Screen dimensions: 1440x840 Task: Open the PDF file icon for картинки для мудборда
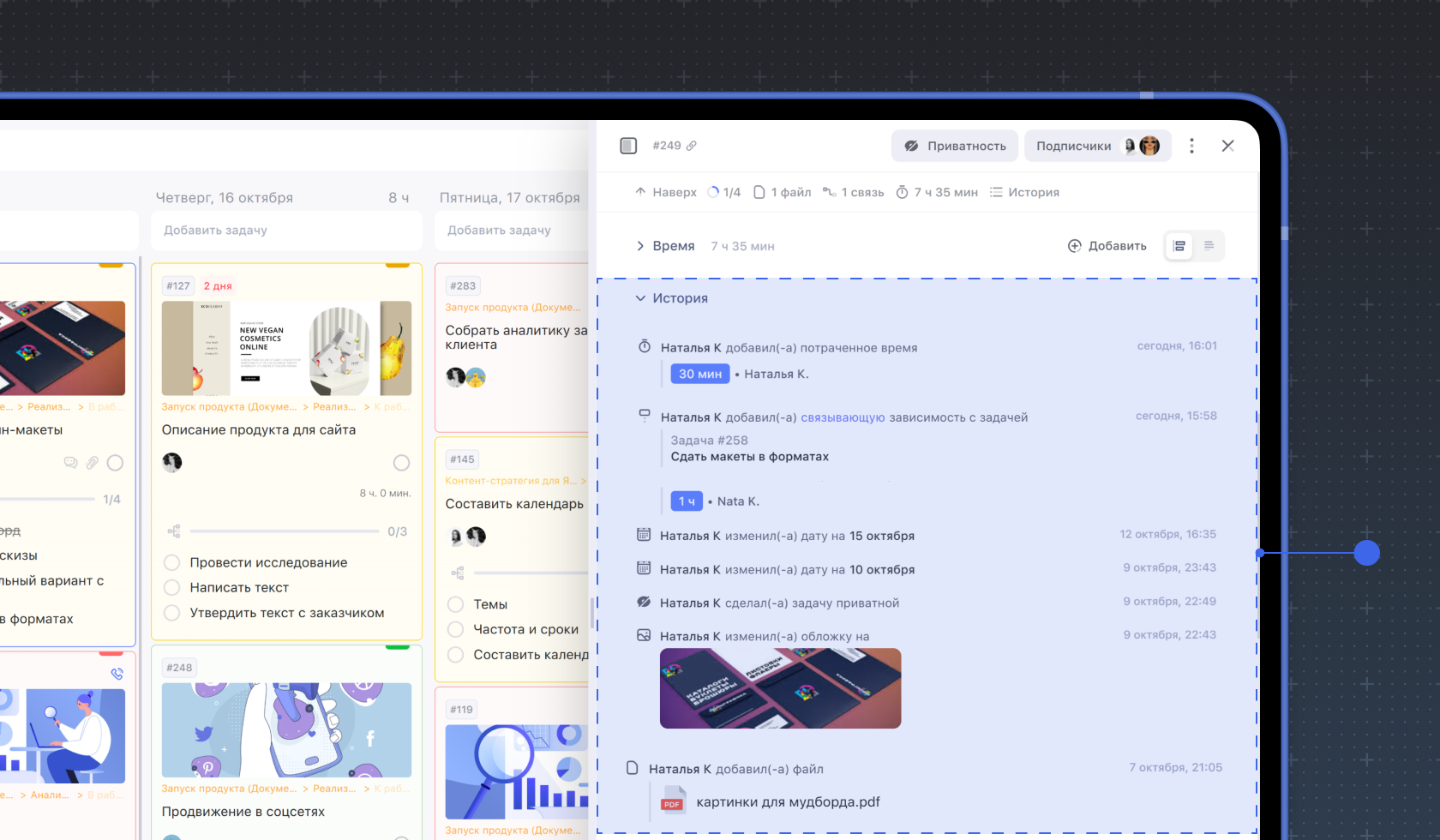pos(673,801)
